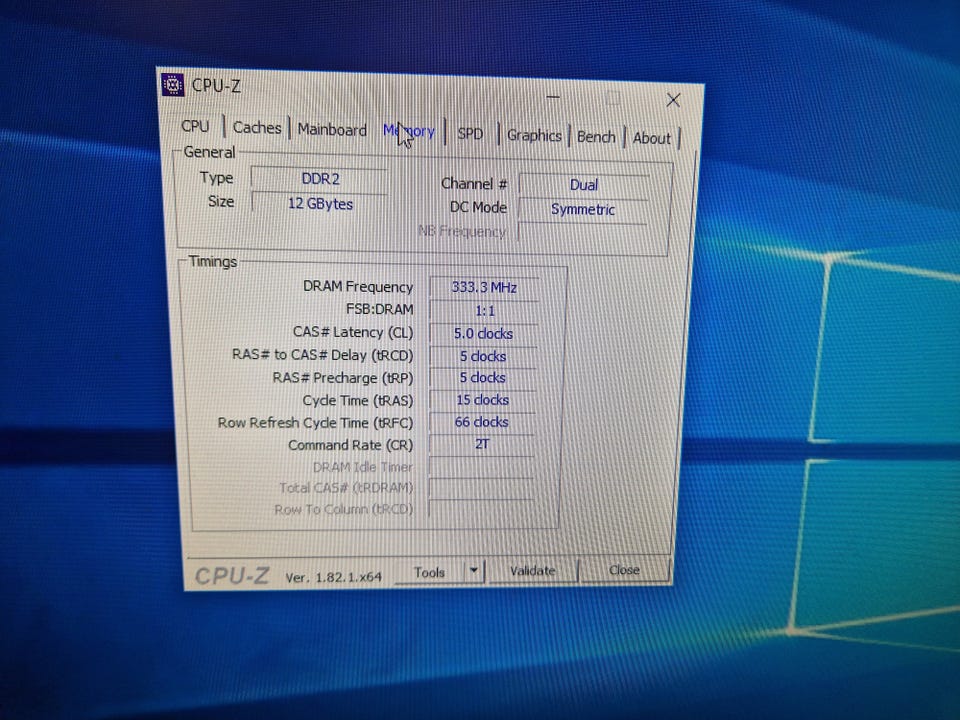The height and width of the screenshot is (720, 960).
Task: Click the empty Total CAS# (tRDRAM) field
Action: [481, 488]
